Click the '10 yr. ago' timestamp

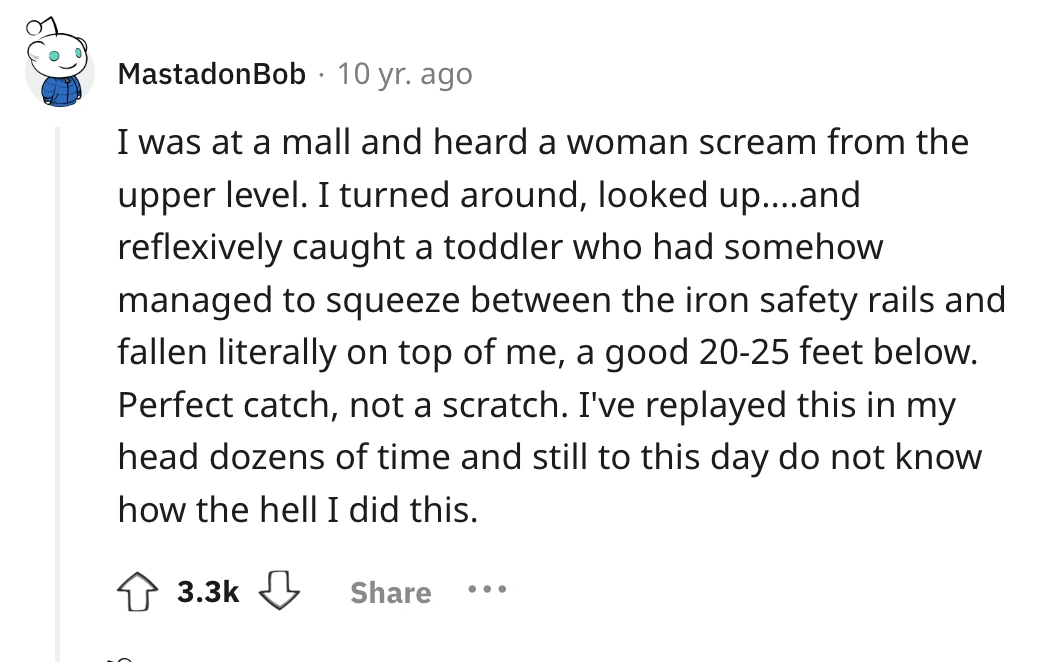404,74
